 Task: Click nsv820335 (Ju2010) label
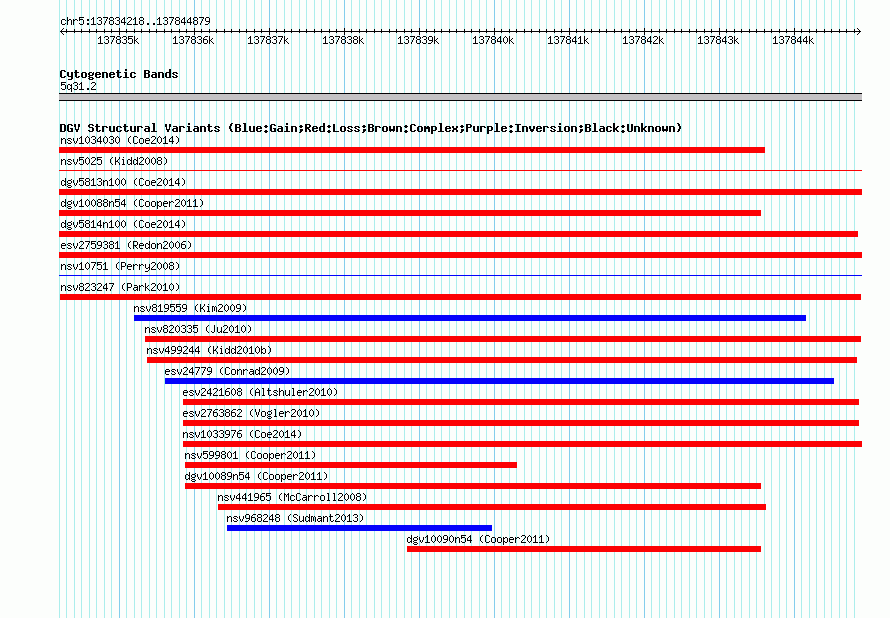[x=198, y=329]
